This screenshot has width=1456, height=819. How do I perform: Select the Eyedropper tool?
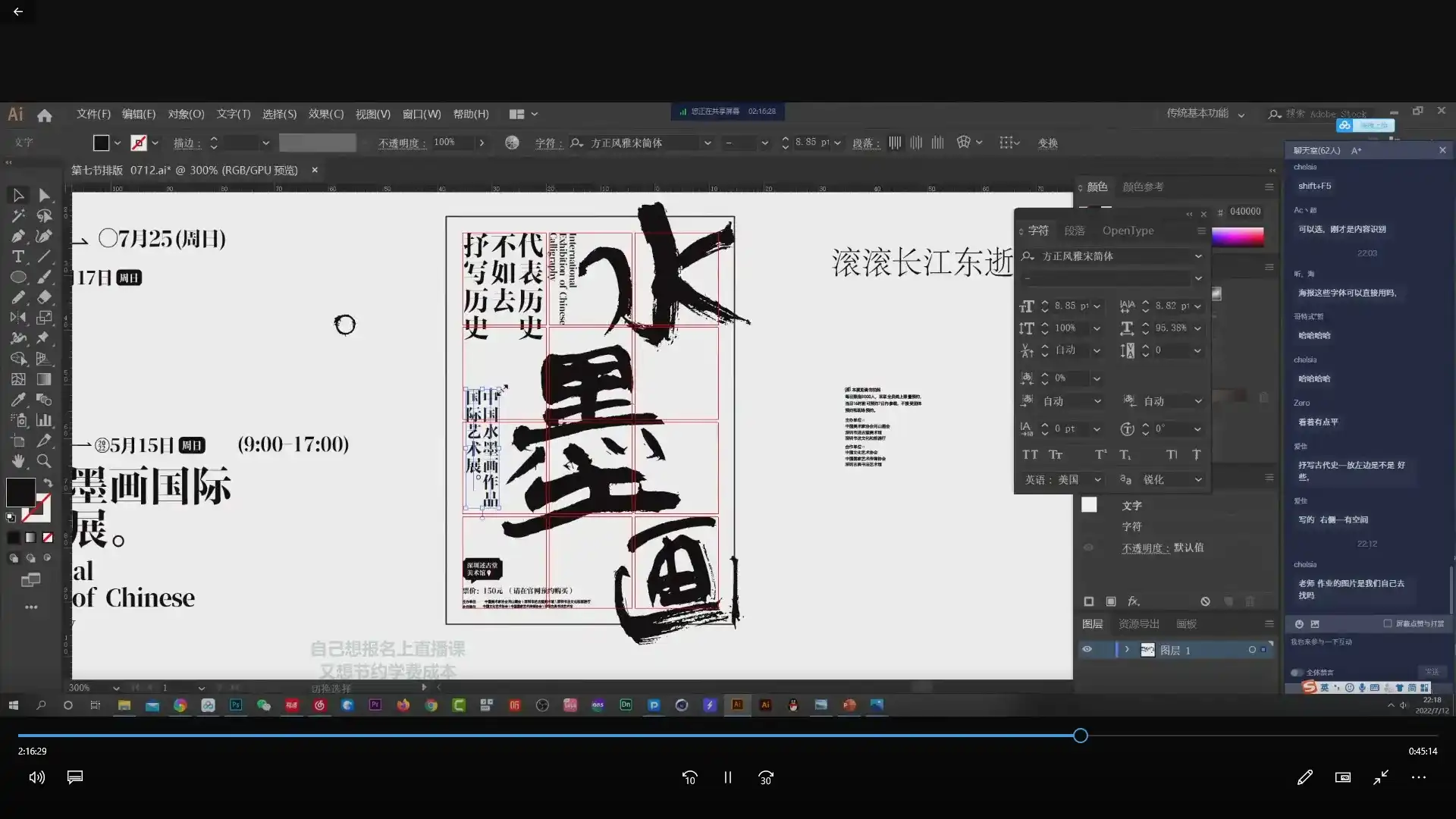tap(17, 399)
